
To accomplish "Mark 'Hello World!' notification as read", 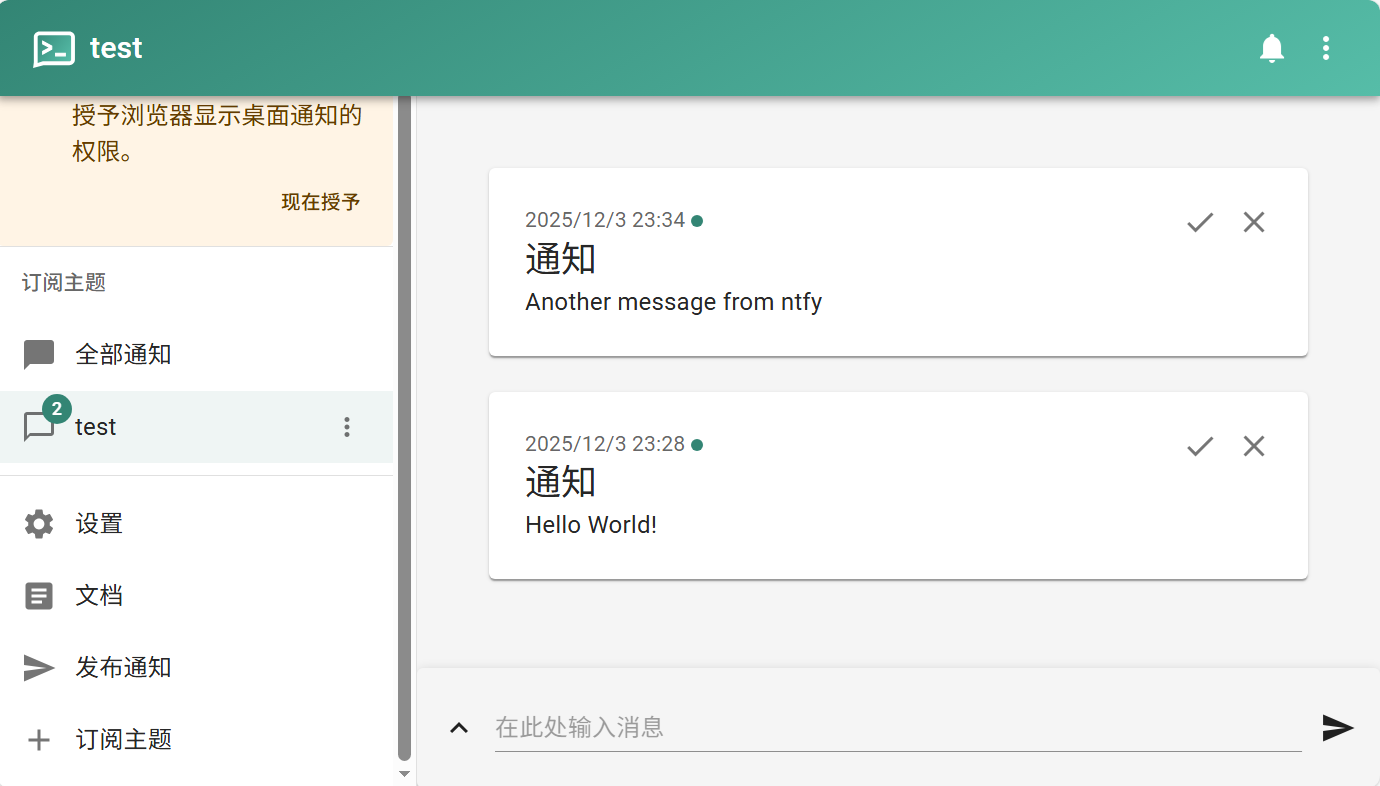I will [x=1199, y=446].
